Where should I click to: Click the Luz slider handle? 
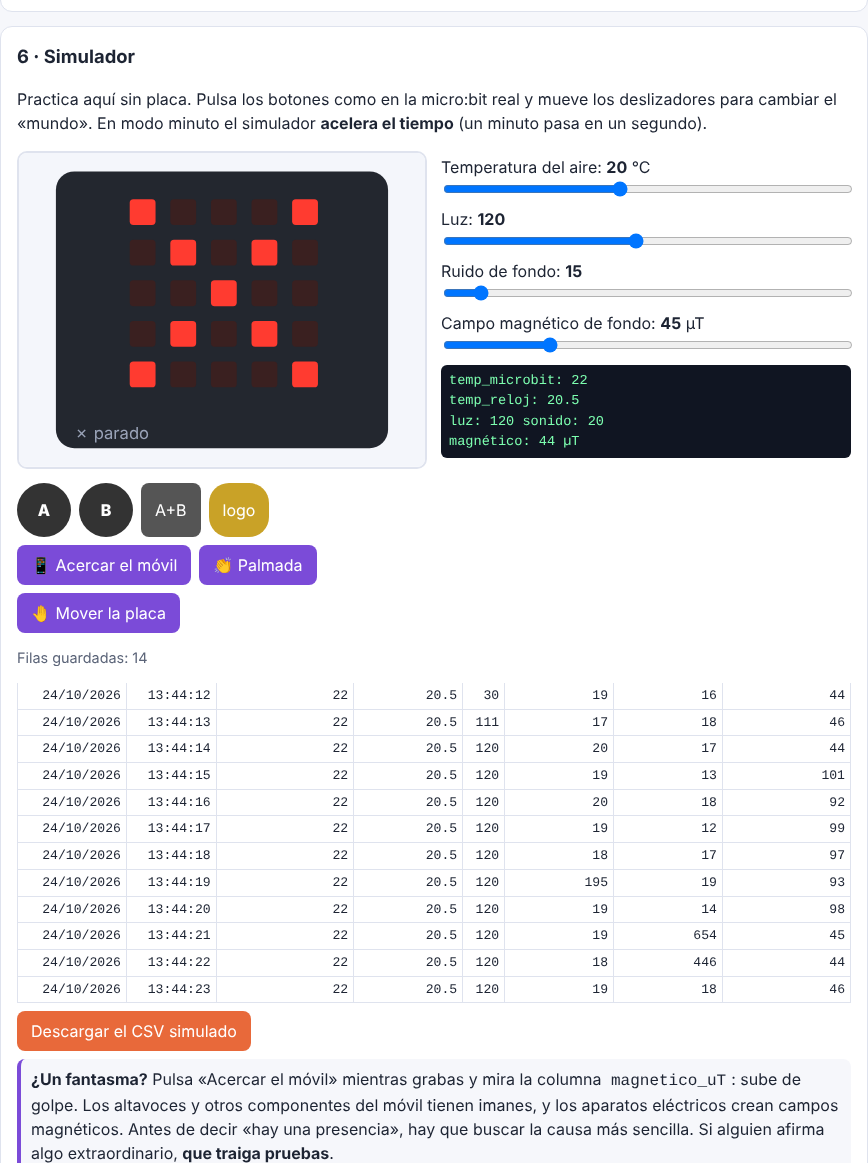tap(636, 241)
